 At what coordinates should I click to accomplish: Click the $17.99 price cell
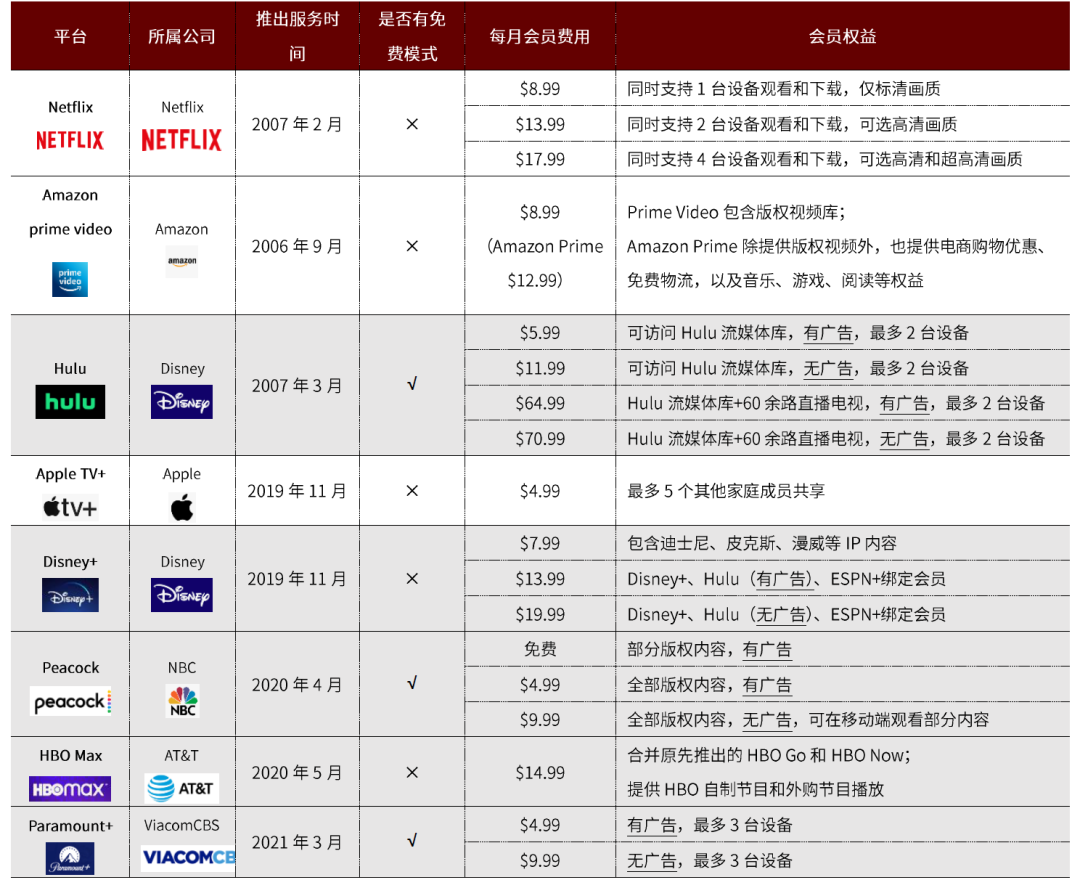point(540,160)
